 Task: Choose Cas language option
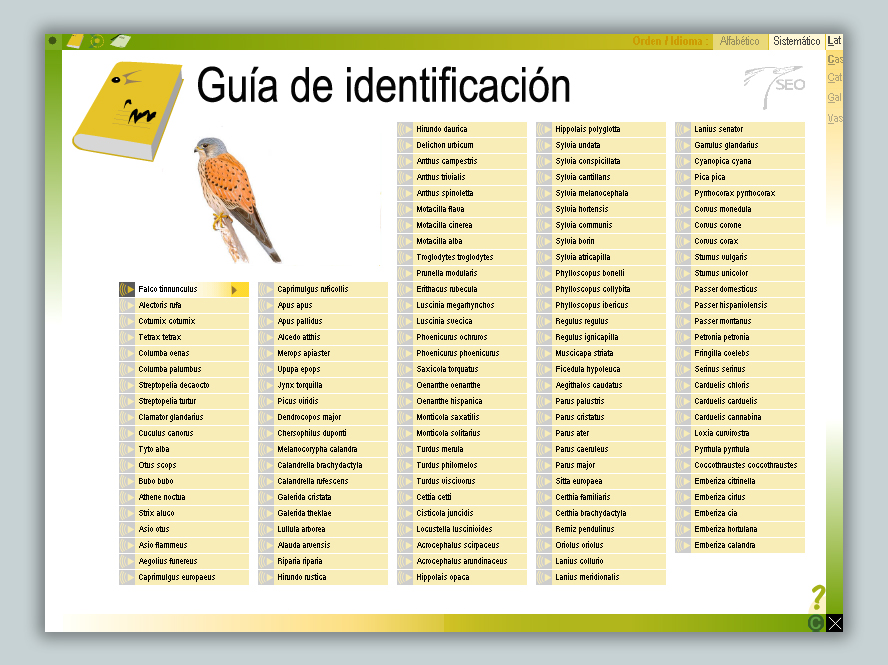point(834,59)
